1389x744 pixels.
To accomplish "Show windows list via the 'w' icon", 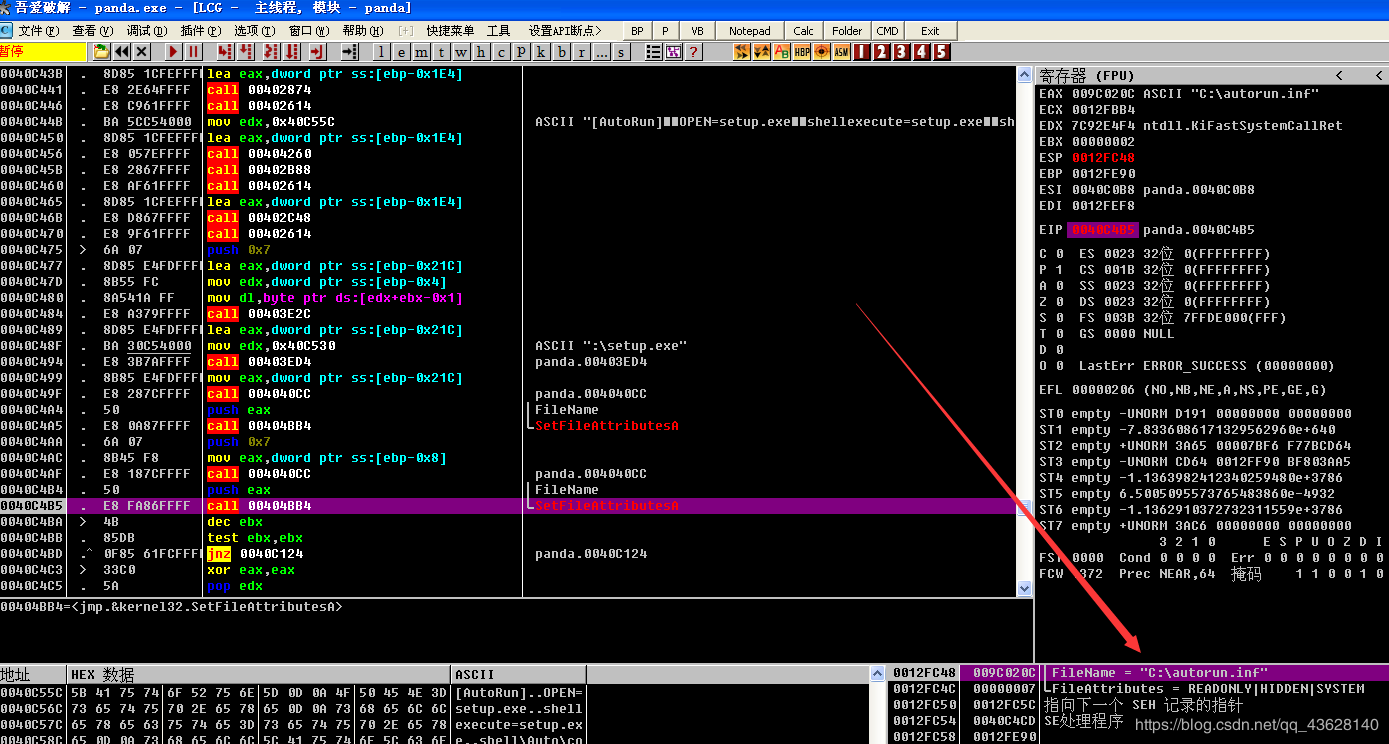I will click(x=462, y=52).
